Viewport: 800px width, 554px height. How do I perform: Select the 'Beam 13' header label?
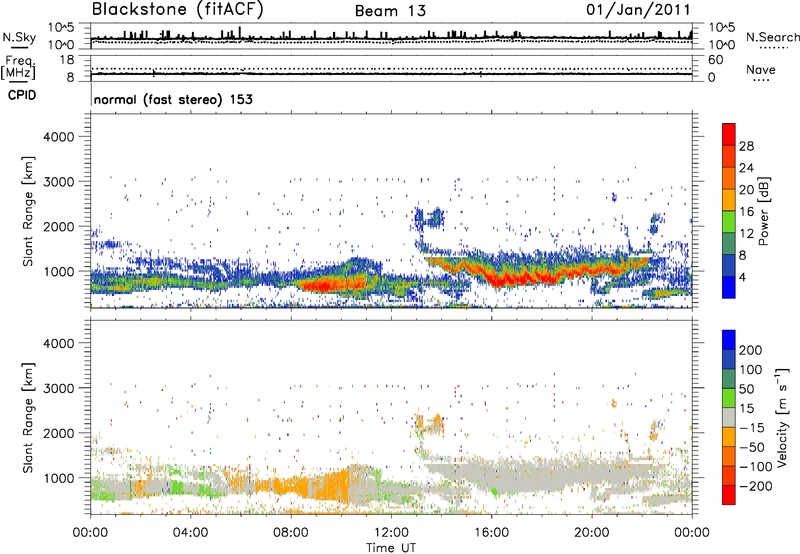[390, 11]
